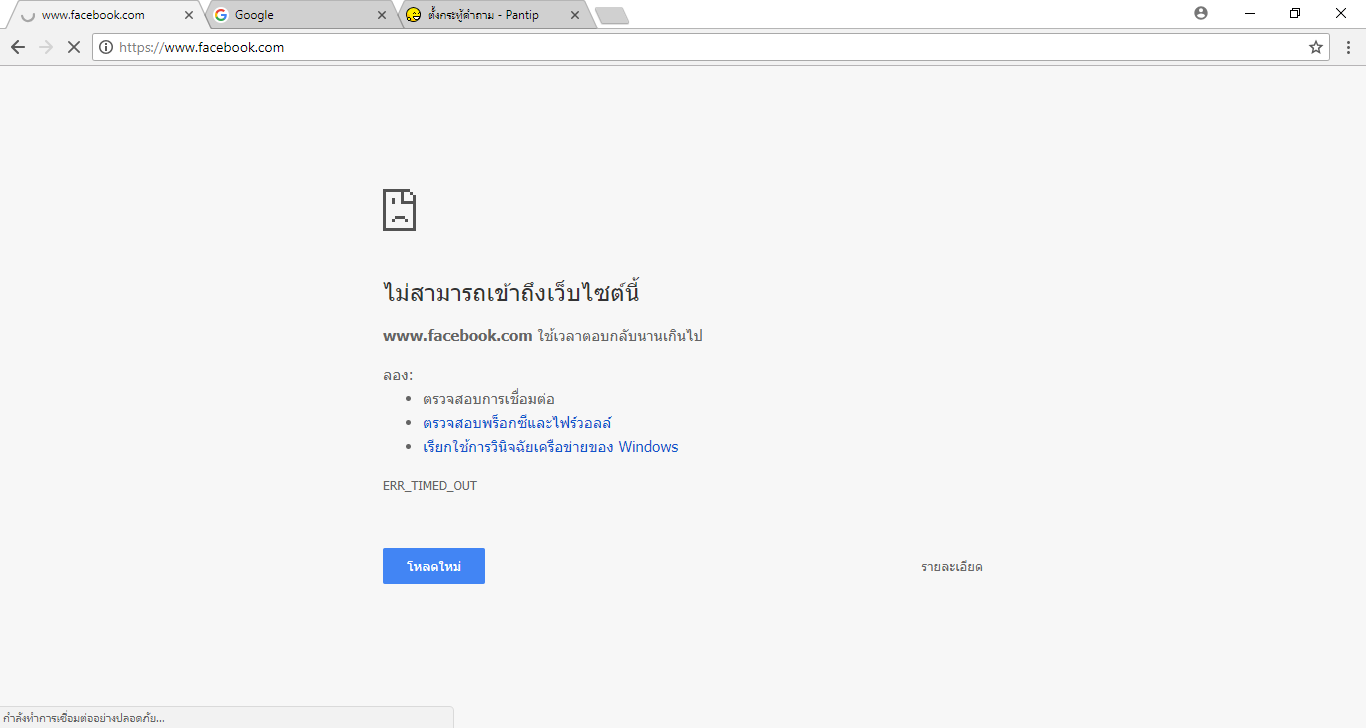This screenshot has height=728, width=1366.
Task: Close the Chrome window
Action: 1341,13
